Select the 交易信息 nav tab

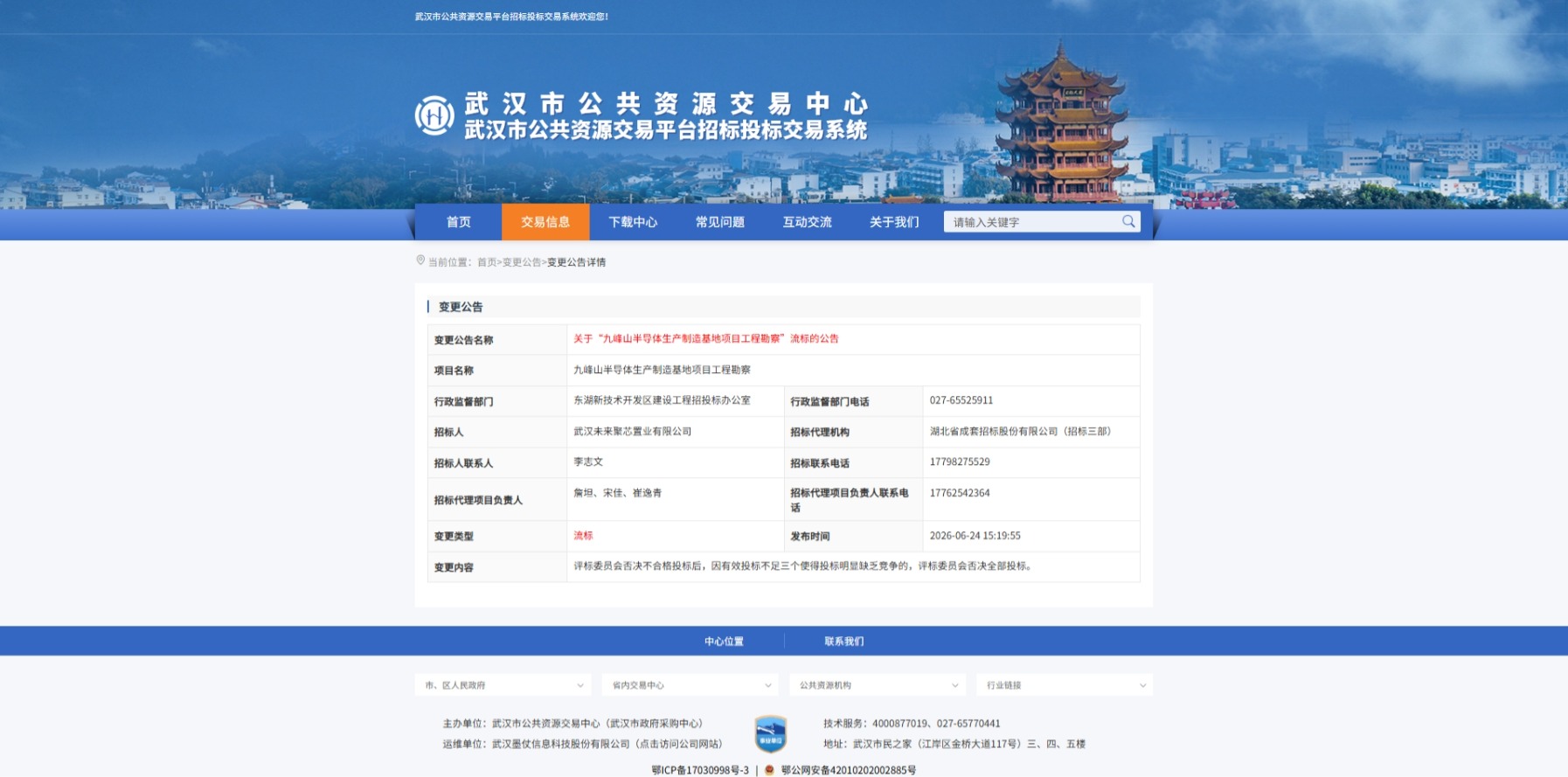pyautogui.click(x=545, y=222)
